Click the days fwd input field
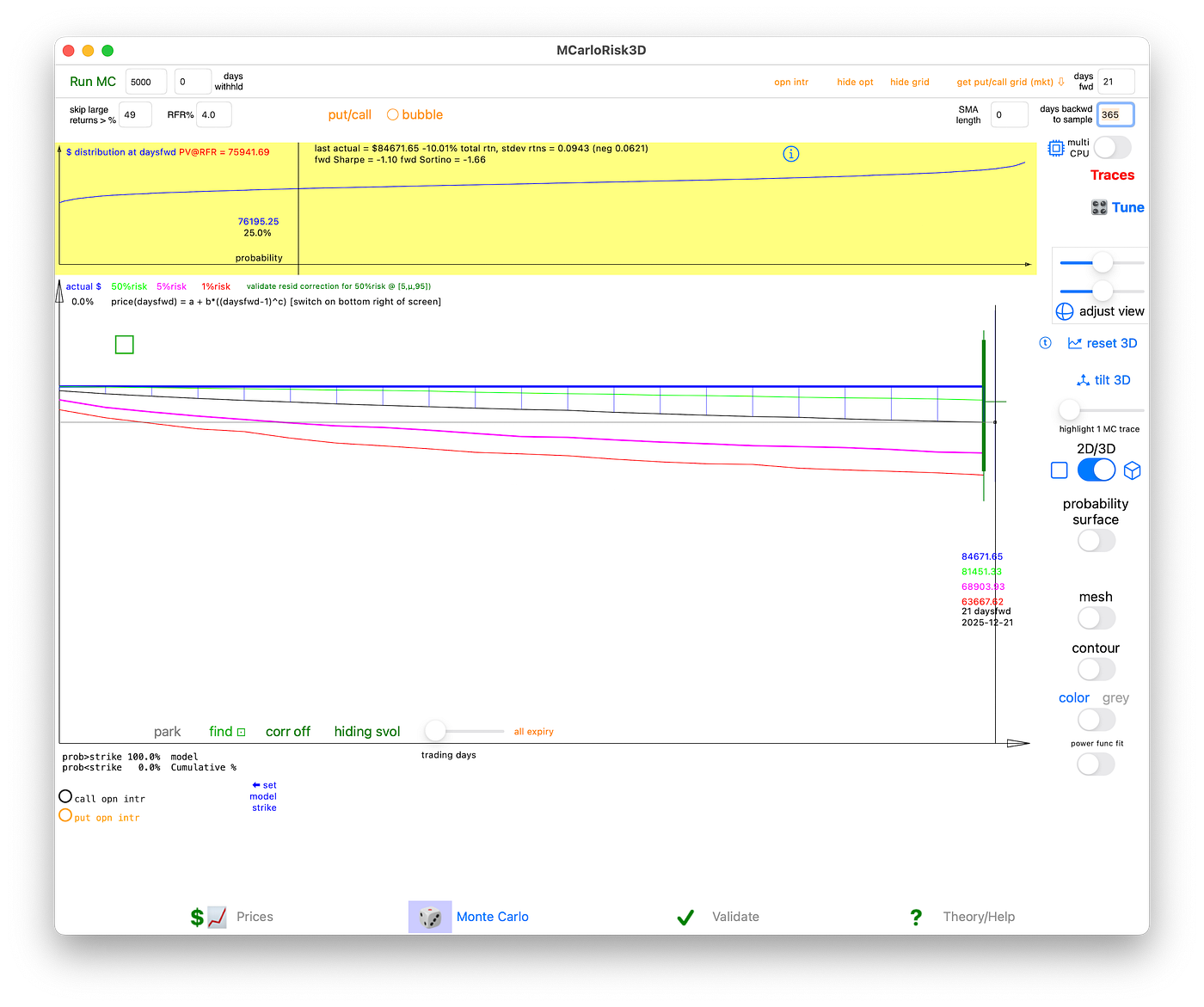This screenshot has height=1007, width=1204. coord(1116,82)
